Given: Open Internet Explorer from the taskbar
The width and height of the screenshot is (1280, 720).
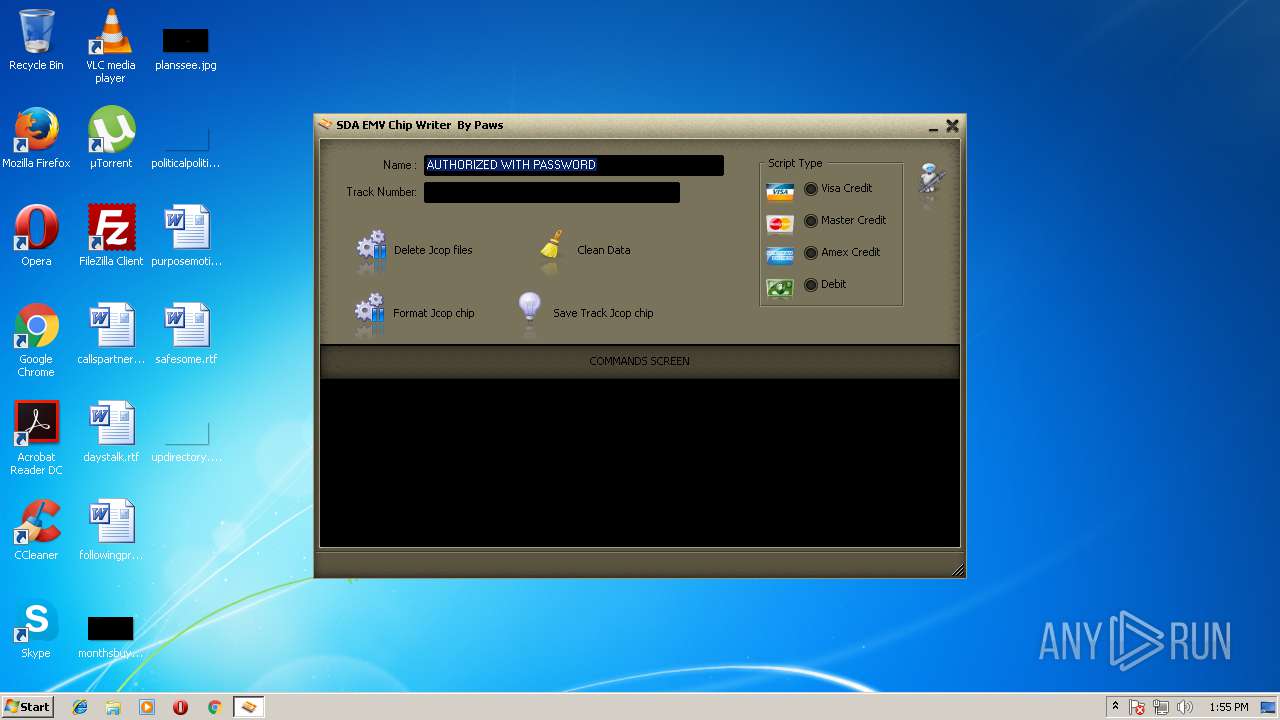Looking at the screenshot, I should 80,707.
